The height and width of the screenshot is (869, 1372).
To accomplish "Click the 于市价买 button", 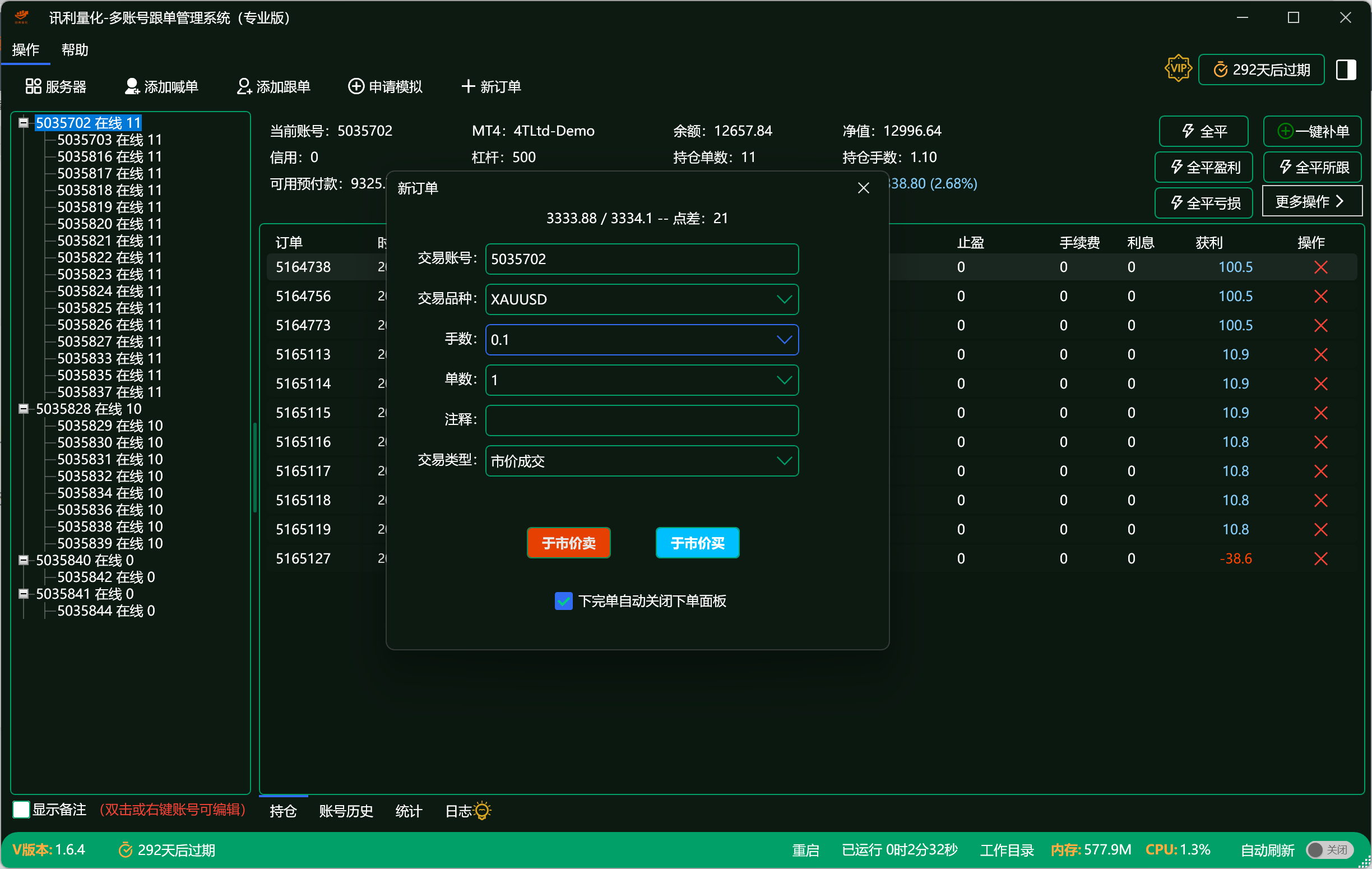I will pyautogui.click(x=697, y=543).
